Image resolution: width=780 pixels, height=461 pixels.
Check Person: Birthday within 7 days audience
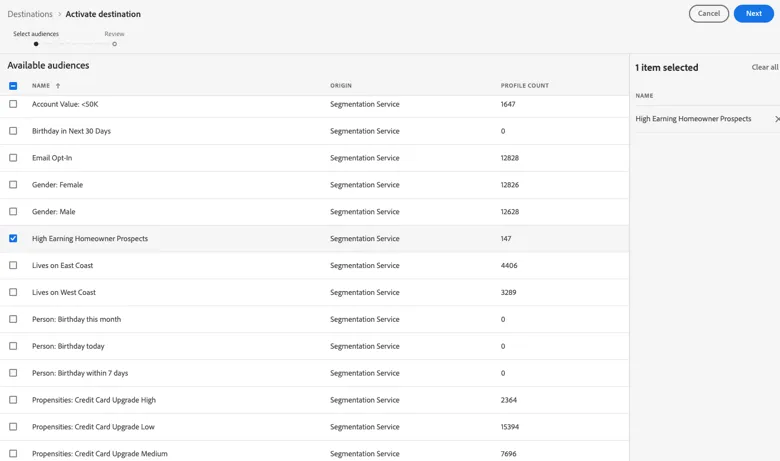tap(13, 372)
